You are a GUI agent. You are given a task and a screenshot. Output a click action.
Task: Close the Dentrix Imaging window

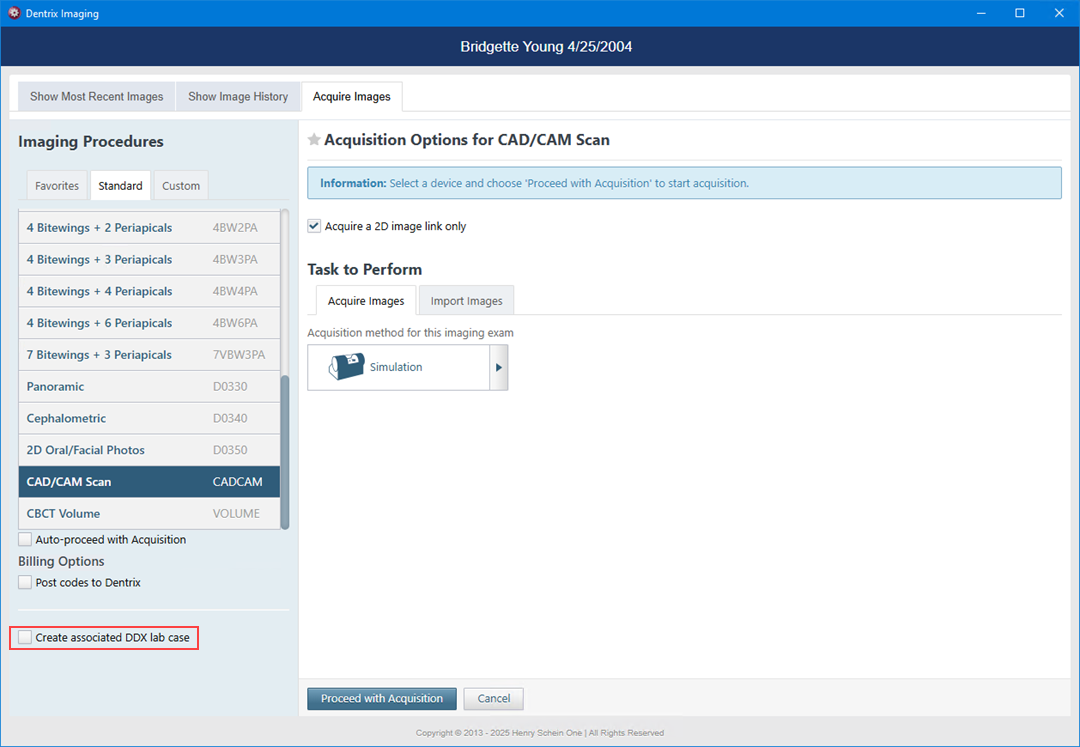[x=1059, y=13]
